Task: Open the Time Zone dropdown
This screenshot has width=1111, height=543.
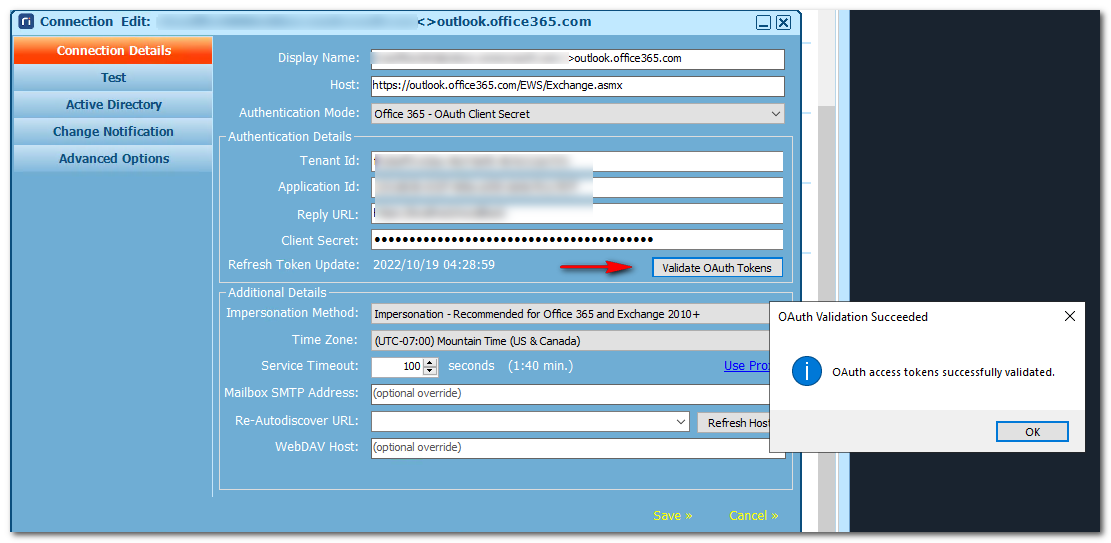Action: pyautogui.click(x=571, y=341)
